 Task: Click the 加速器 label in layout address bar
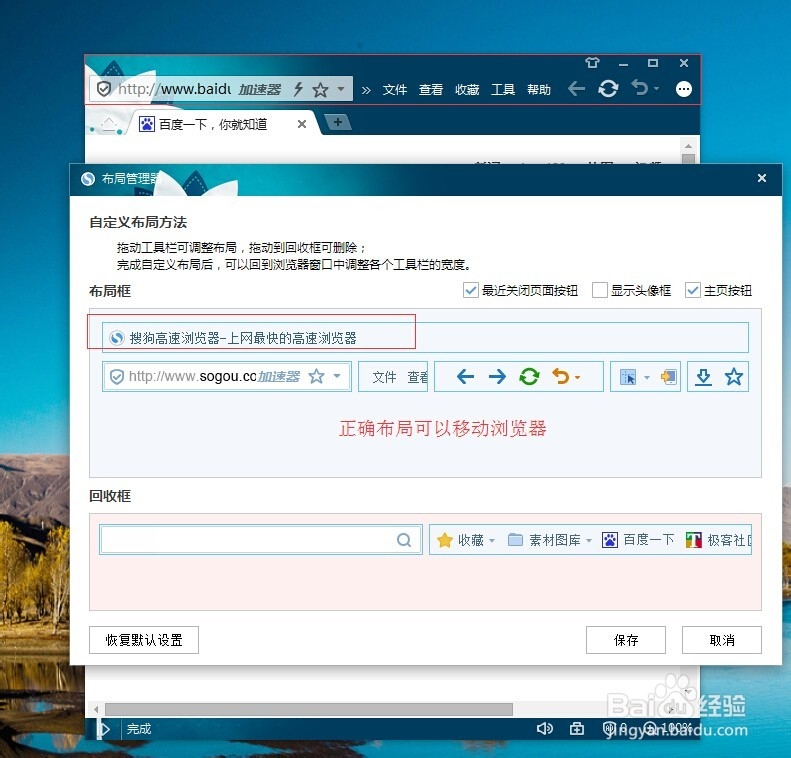(x=278, y=377)
